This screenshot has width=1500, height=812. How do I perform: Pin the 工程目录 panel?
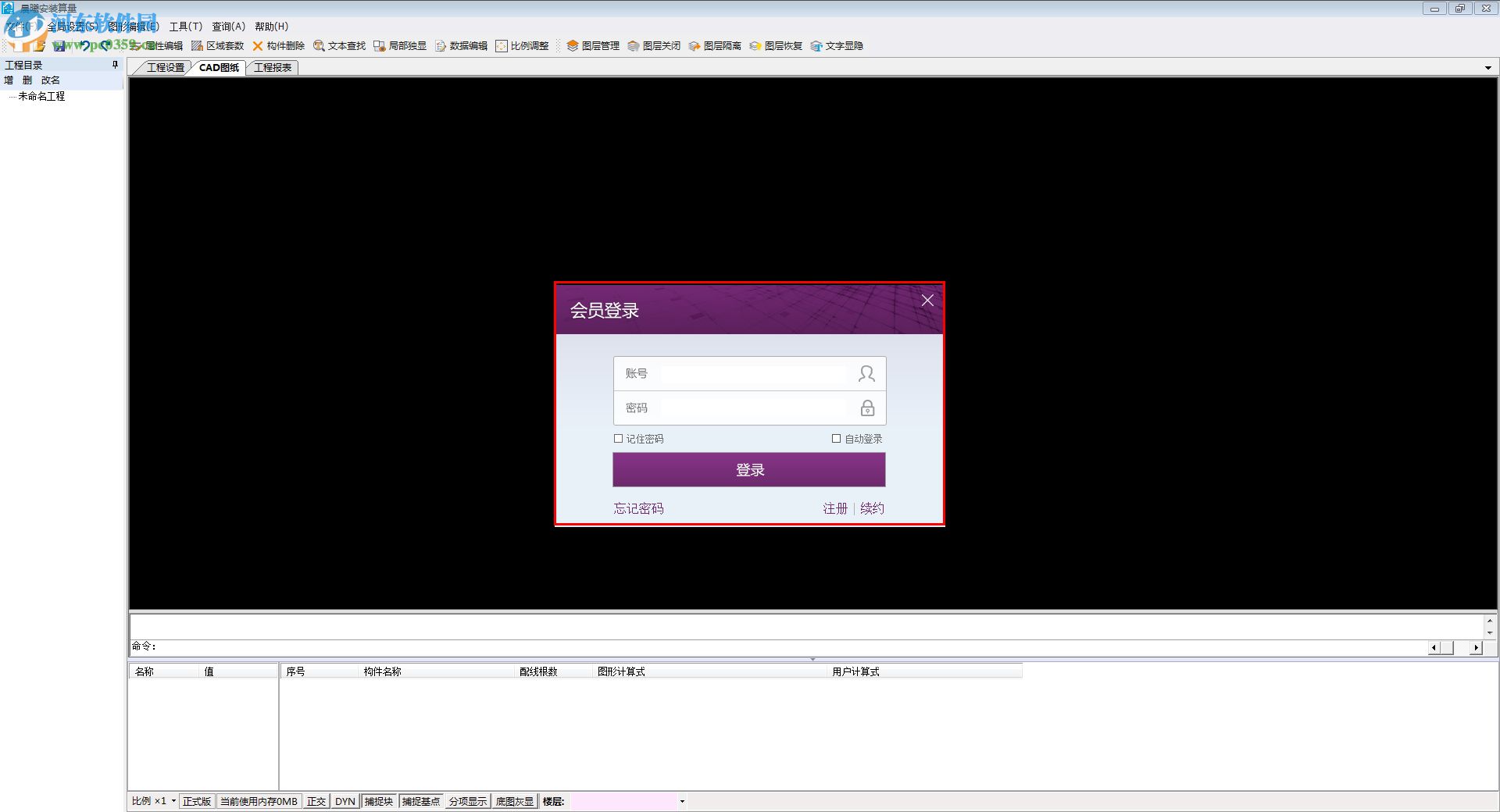116,65
